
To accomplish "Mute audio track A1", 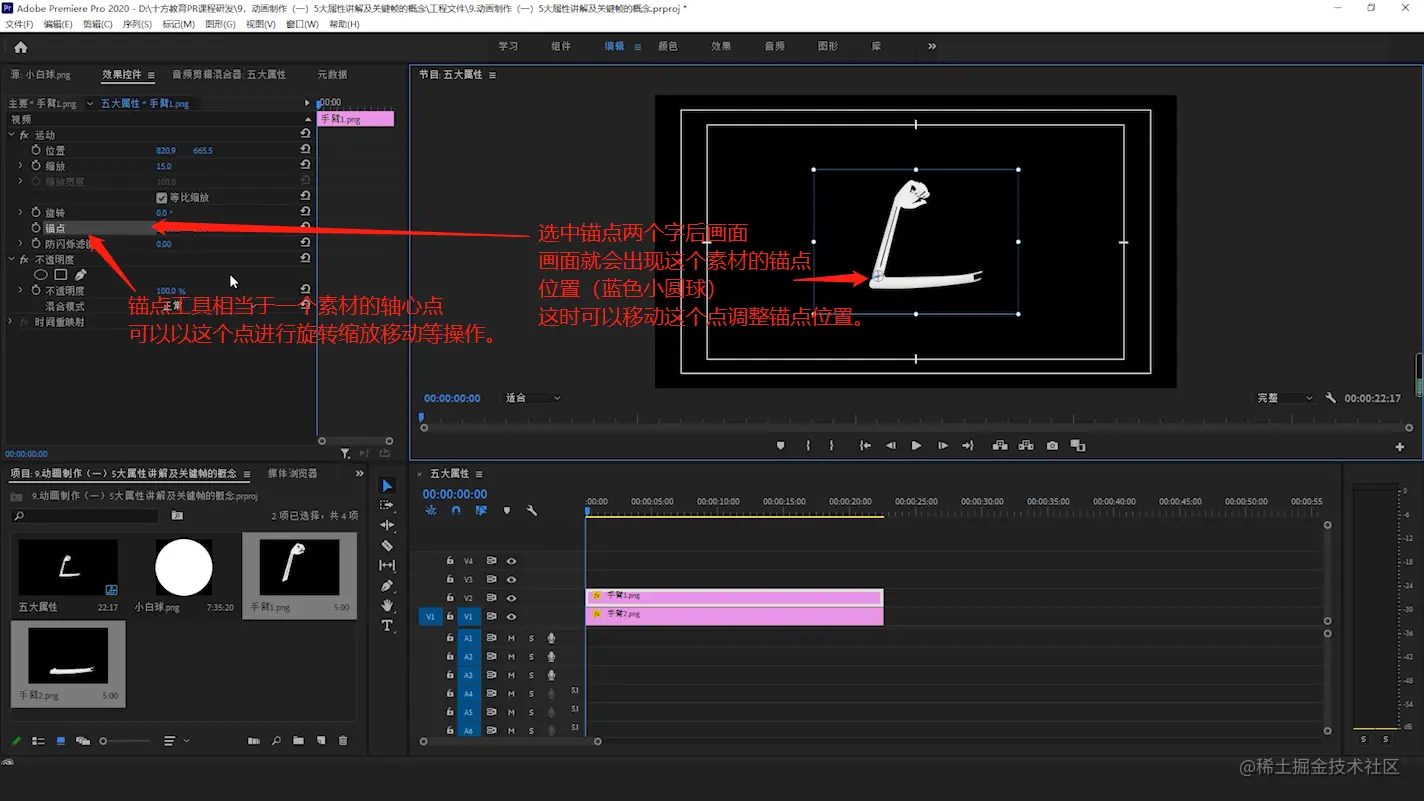I will tap(511, 638).
